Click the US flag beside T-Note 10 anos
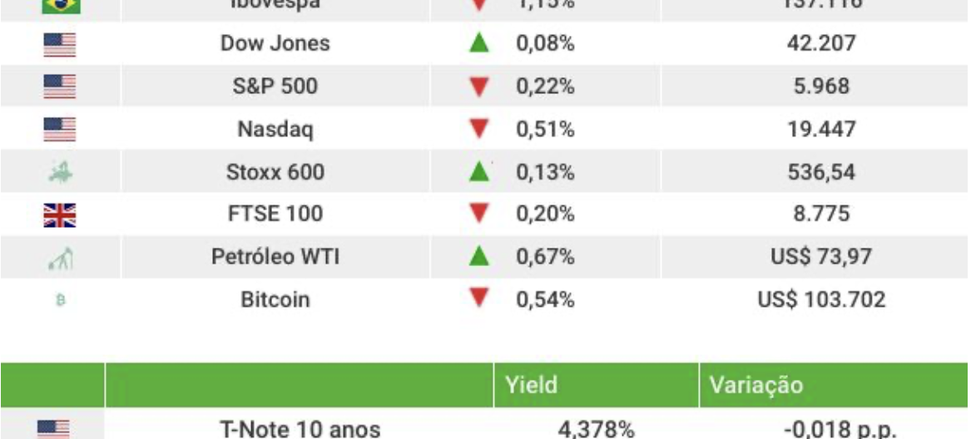Viewport: 971px width, 439px height. [53, 430]
